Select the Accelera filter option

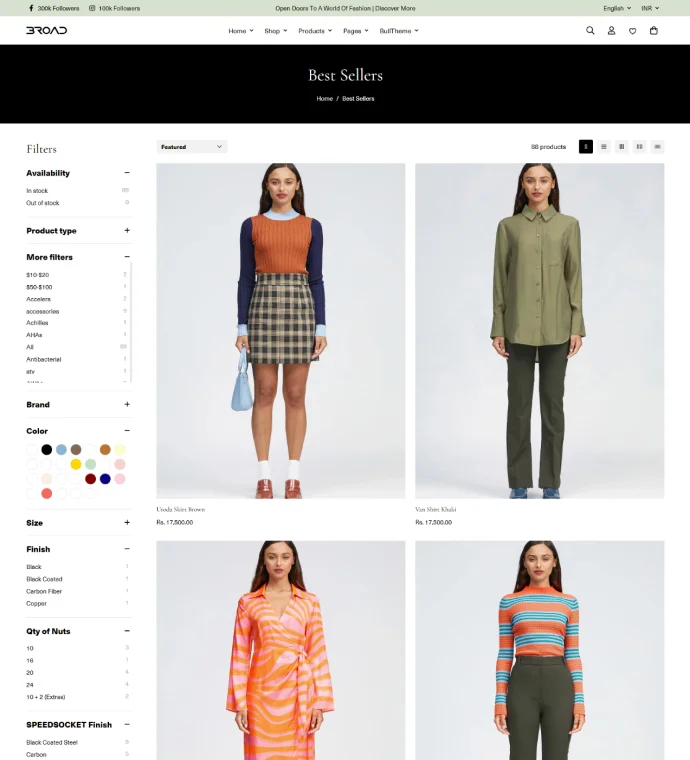pyautogui.click(x=38, y=299)
